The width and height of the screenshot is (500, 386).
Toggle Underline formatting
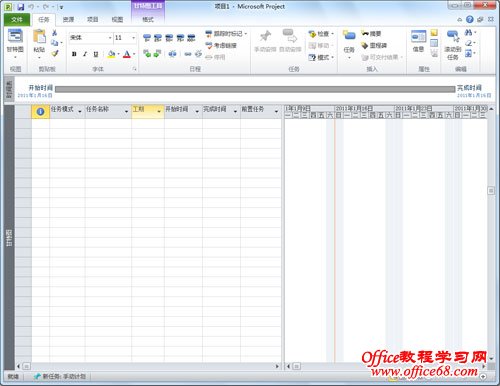(x=96, y=54)
